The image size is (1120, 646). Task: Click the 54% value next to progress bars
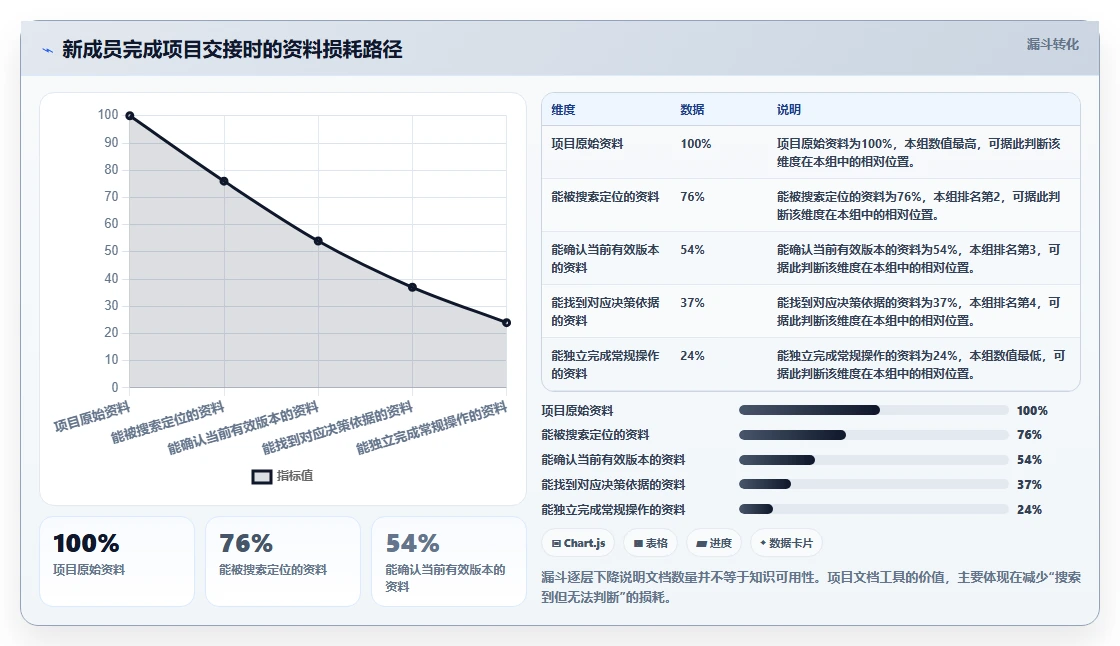tap(1029, 460)
